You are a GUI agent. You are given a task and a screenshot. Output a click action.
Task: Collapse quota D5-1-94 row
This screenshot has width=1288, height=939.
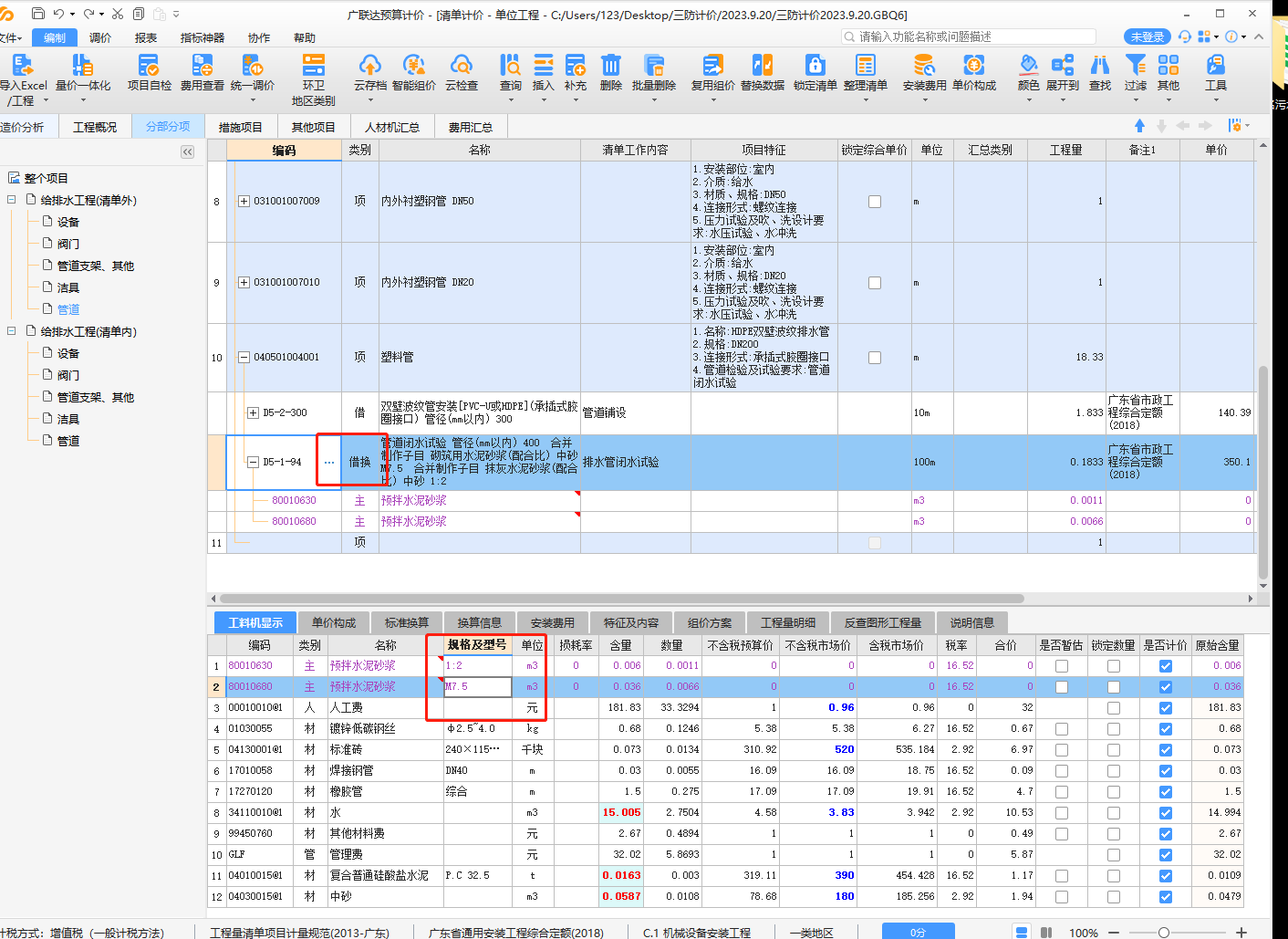[253, 463]
